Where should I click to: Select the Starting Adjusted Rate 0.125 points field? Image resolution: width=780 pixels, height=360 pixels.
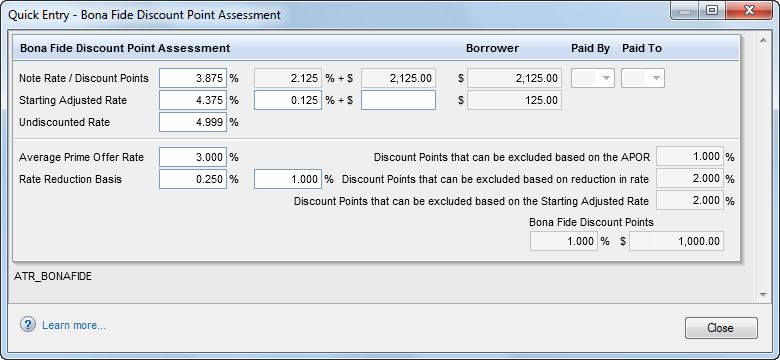point(288,100)
